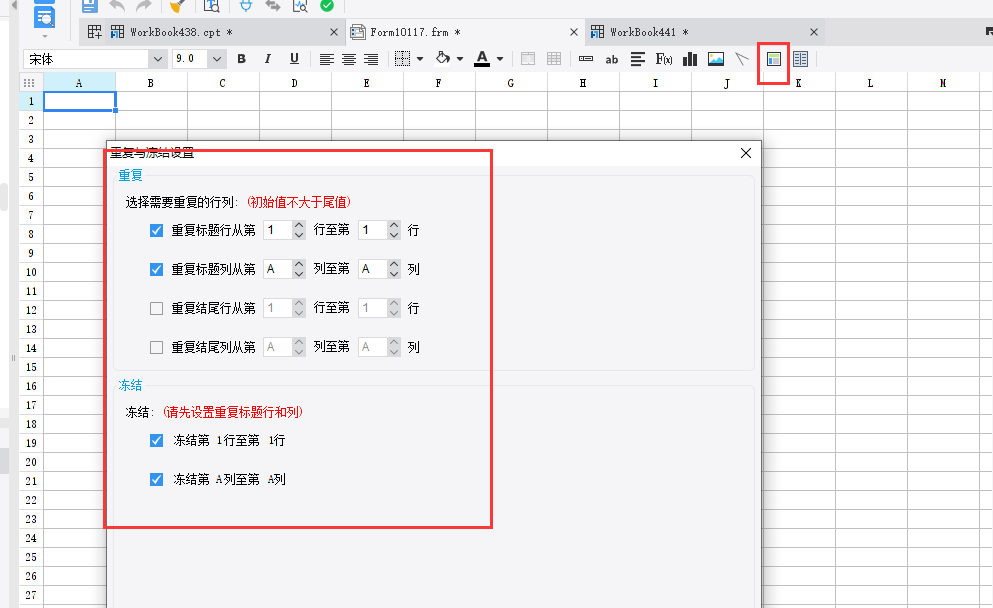Click the Bold formatting icon
993x608 pixels.
(x=241, y=59)
